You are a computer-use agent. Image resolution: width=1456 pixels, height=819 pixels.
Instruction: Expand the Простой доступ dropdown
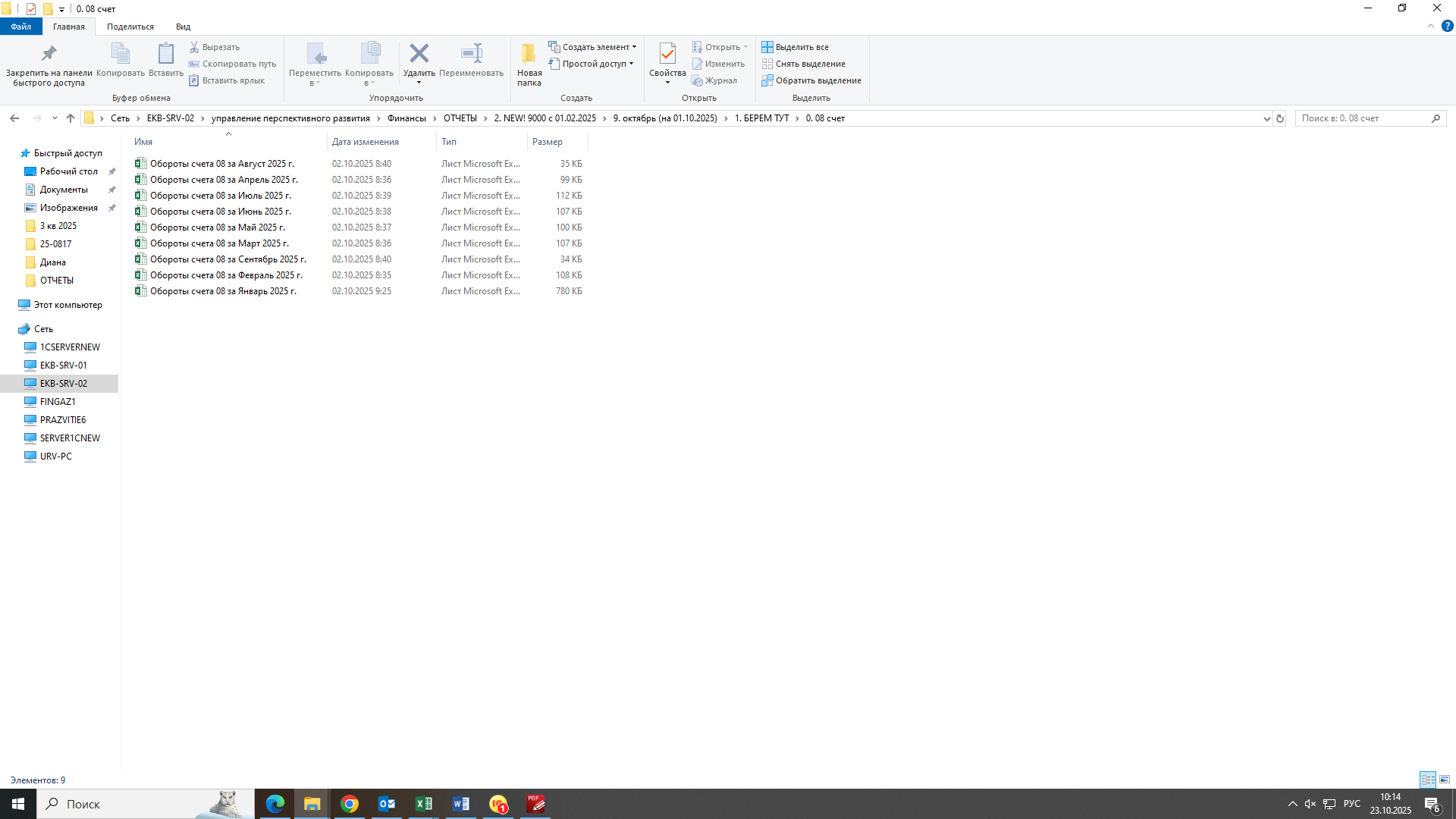tap(631, 64)
